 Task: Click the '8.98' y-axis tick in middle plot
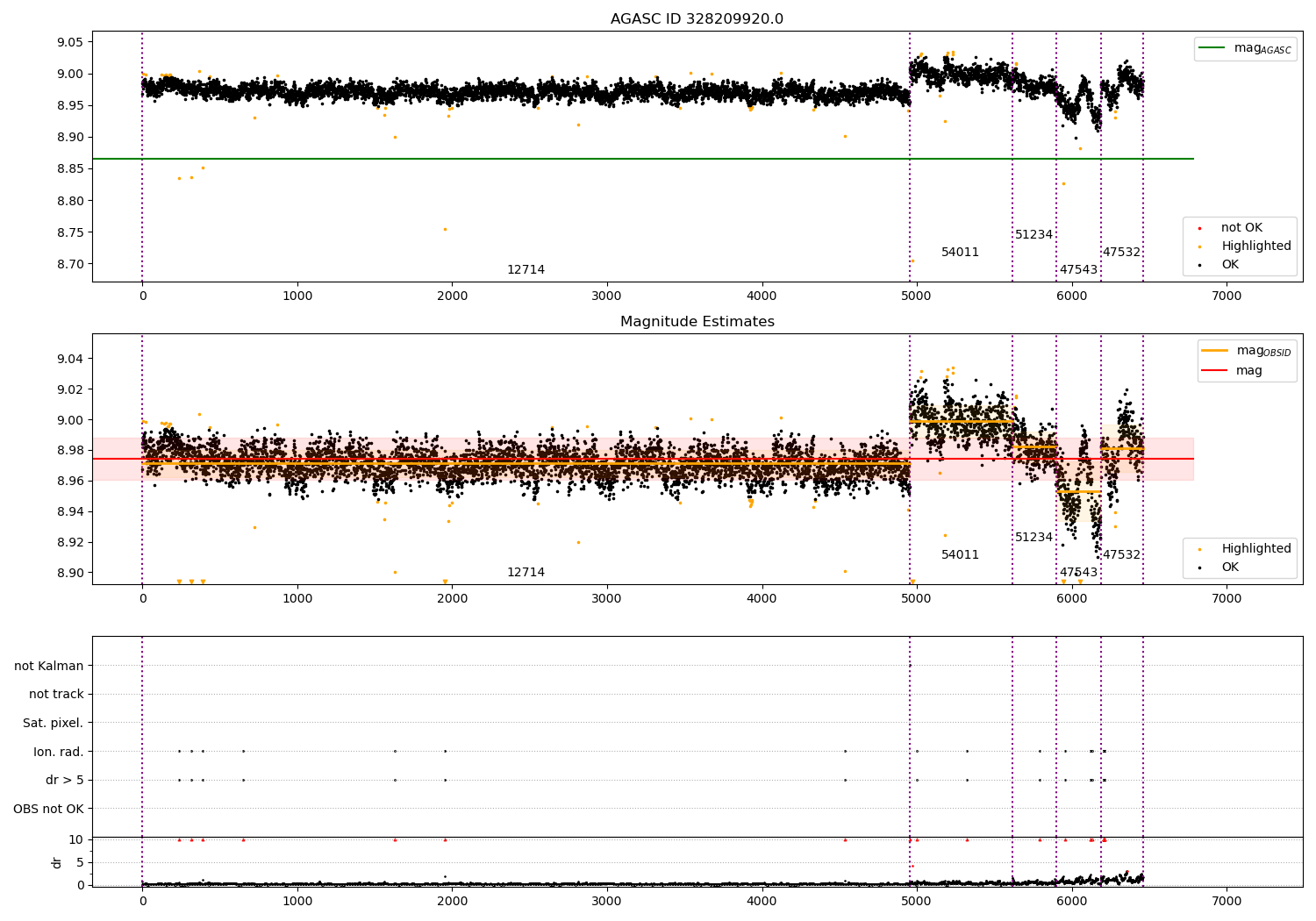(x=69, y=451)
